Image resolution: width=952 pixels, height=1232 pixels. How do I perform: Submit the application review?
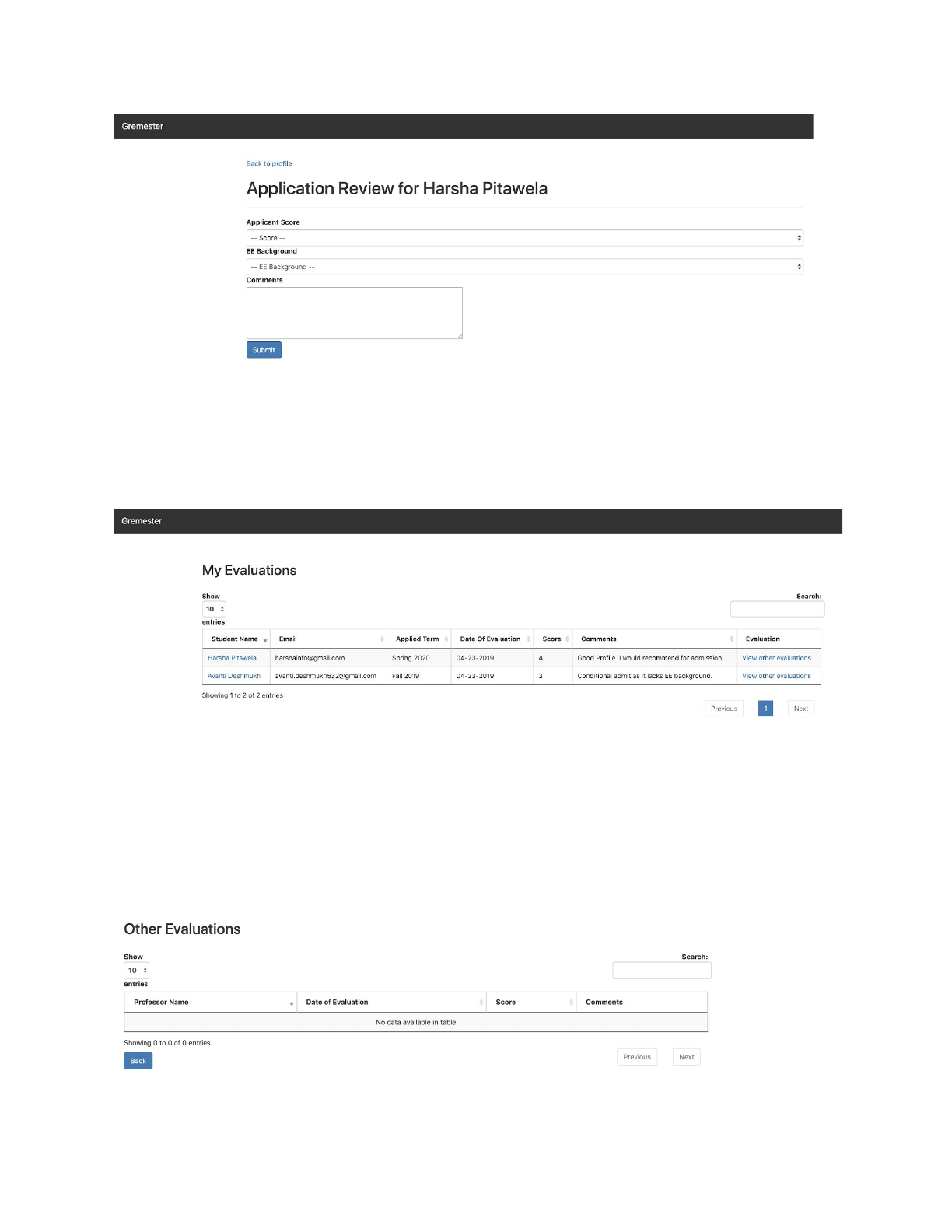(x=264, y=350)
